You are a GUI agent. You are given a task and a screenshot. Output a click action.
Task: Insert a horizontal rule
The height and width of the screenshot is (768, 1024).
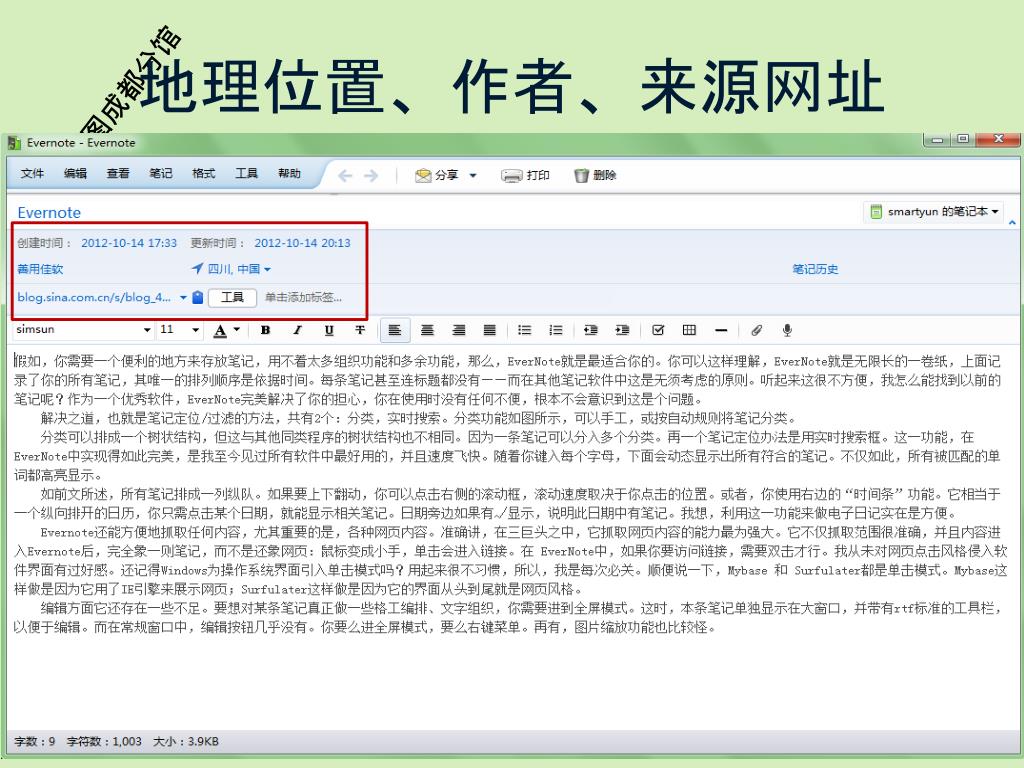pyautogui.click(x=721, y=330)
